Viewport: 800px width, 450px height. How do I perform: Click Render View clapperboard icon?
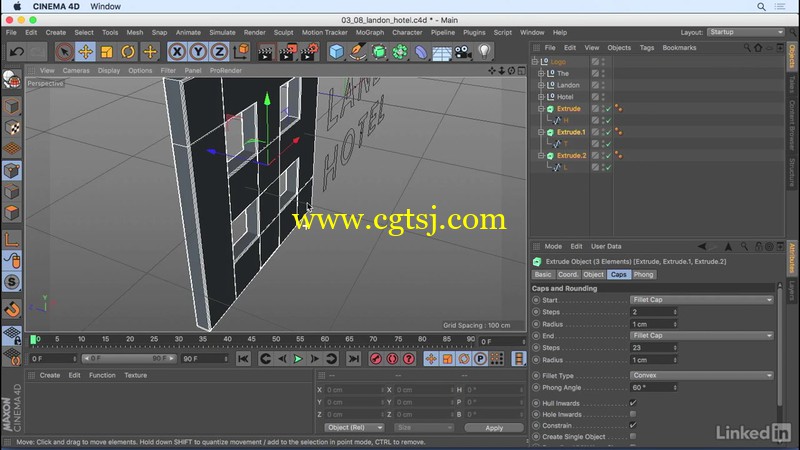click(265, 52)
